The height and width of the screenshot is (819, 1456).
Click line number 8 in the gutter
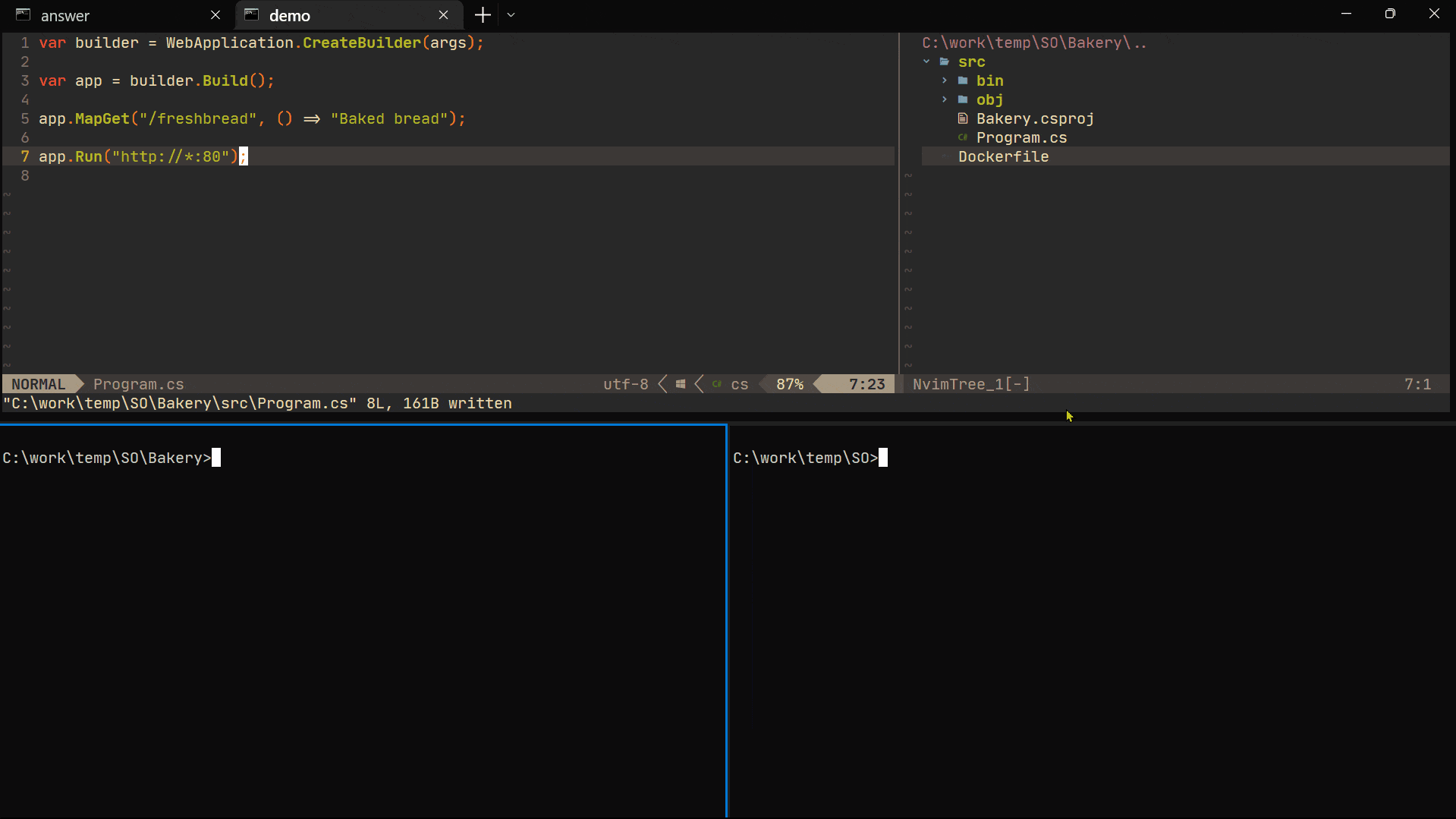coord(25,175)
